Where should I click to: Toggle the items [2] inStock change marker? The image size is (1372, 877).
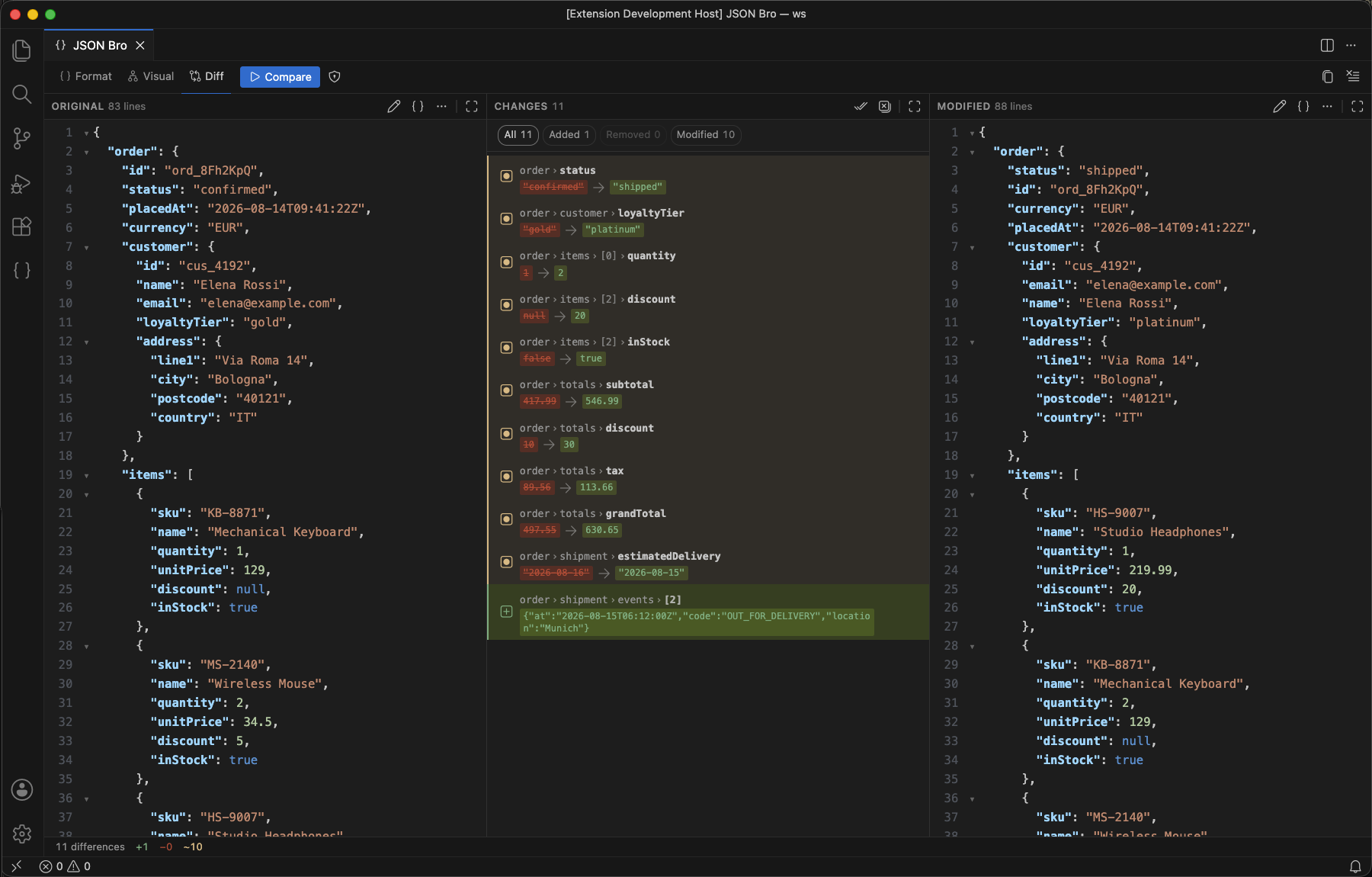[x=506, y=348]
